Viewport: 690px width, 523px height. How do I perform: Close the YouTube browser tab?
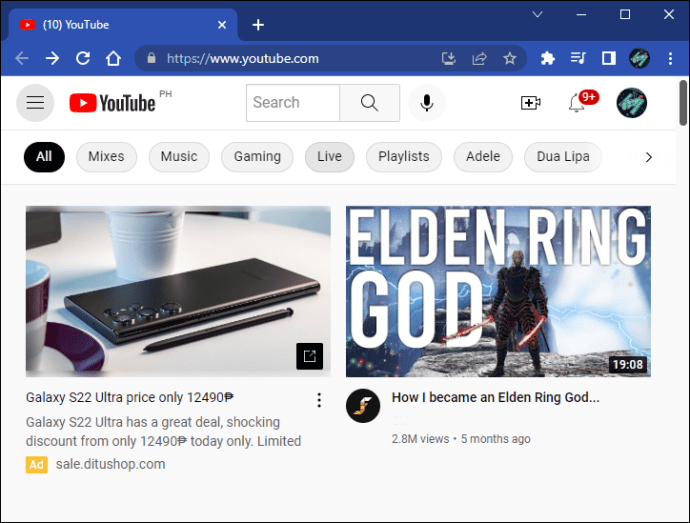222,25
